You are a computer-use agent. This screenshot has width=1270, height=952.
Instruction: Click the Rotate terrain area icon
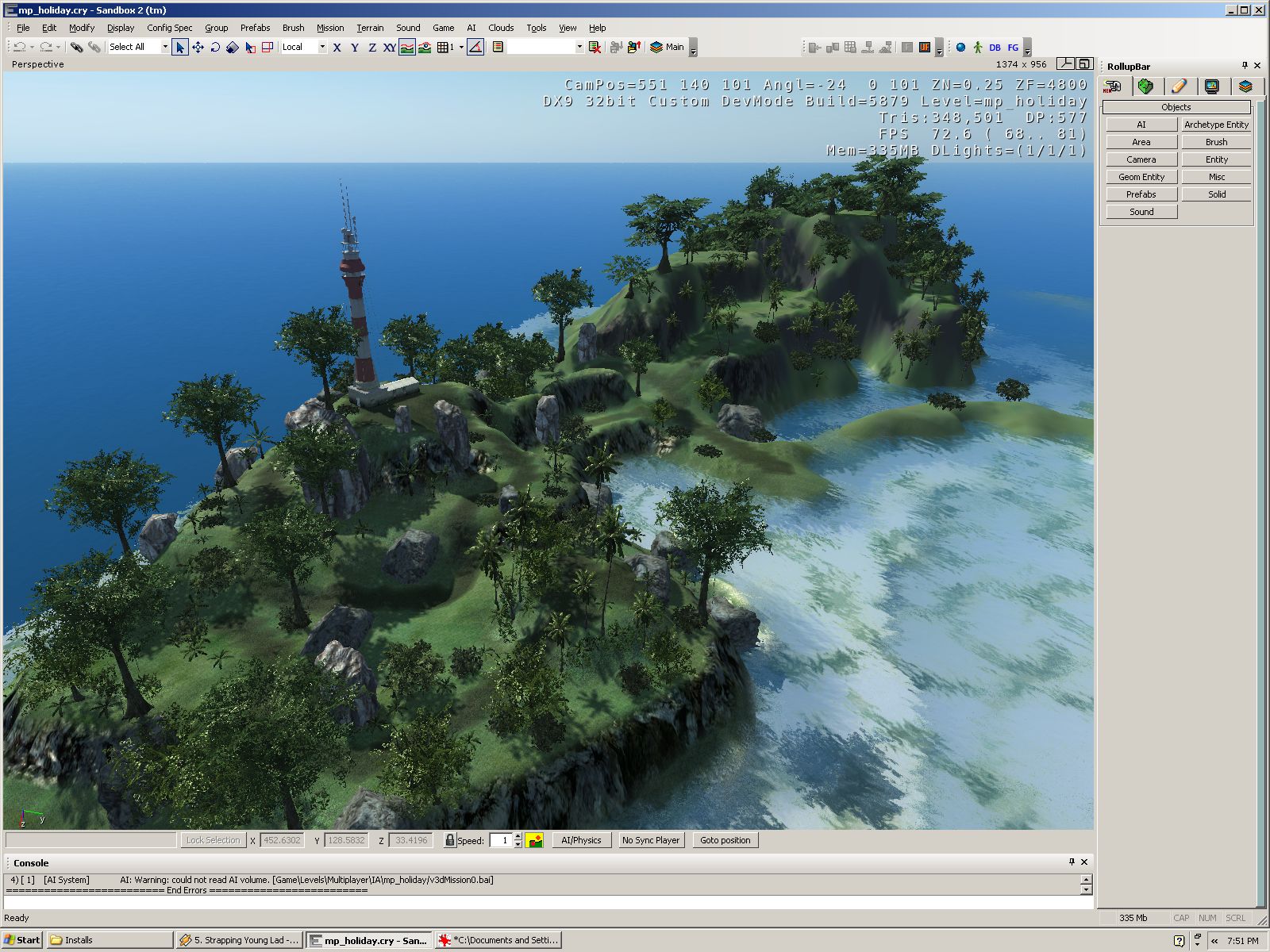click(x=267, y=47)
